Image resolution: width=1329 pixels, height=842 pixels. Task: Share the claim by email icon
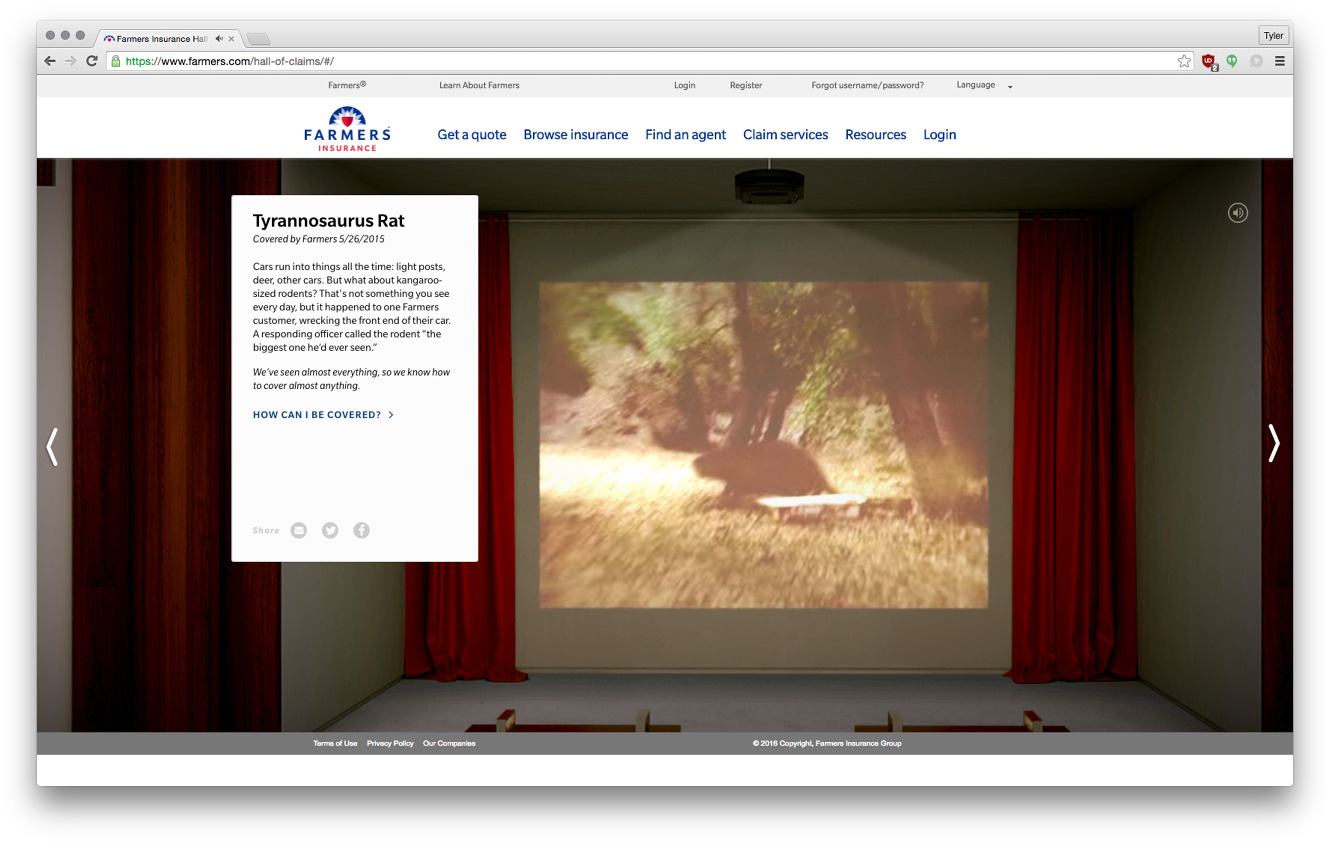coord(299,530)
